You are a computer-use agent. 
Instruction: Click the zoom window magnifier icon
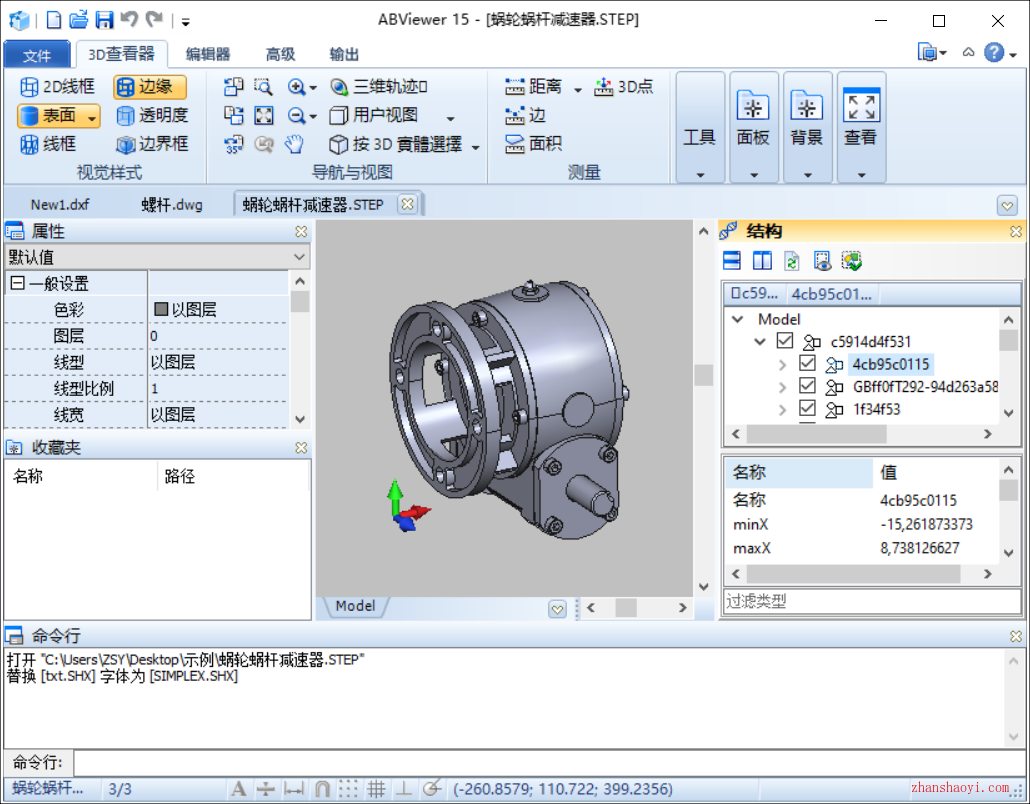263,86
